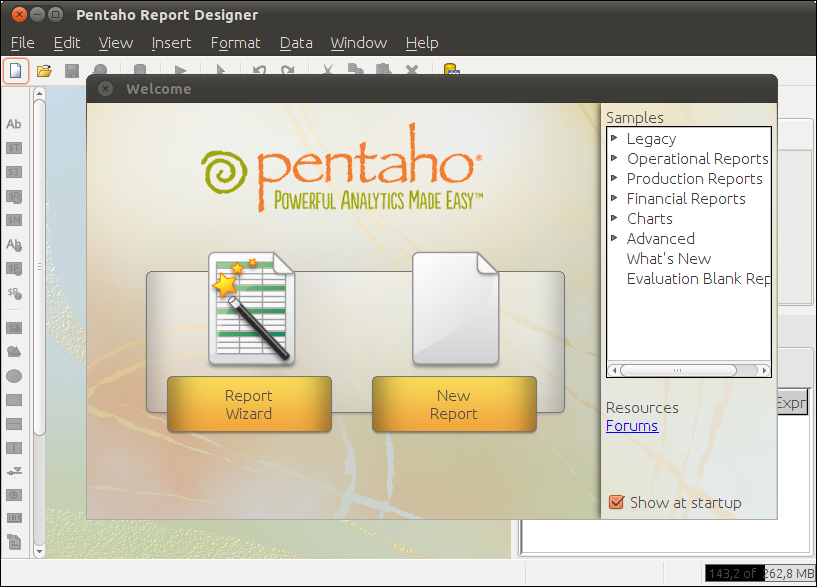Select the number-field ($3) palette element

[x=14, y=172]
